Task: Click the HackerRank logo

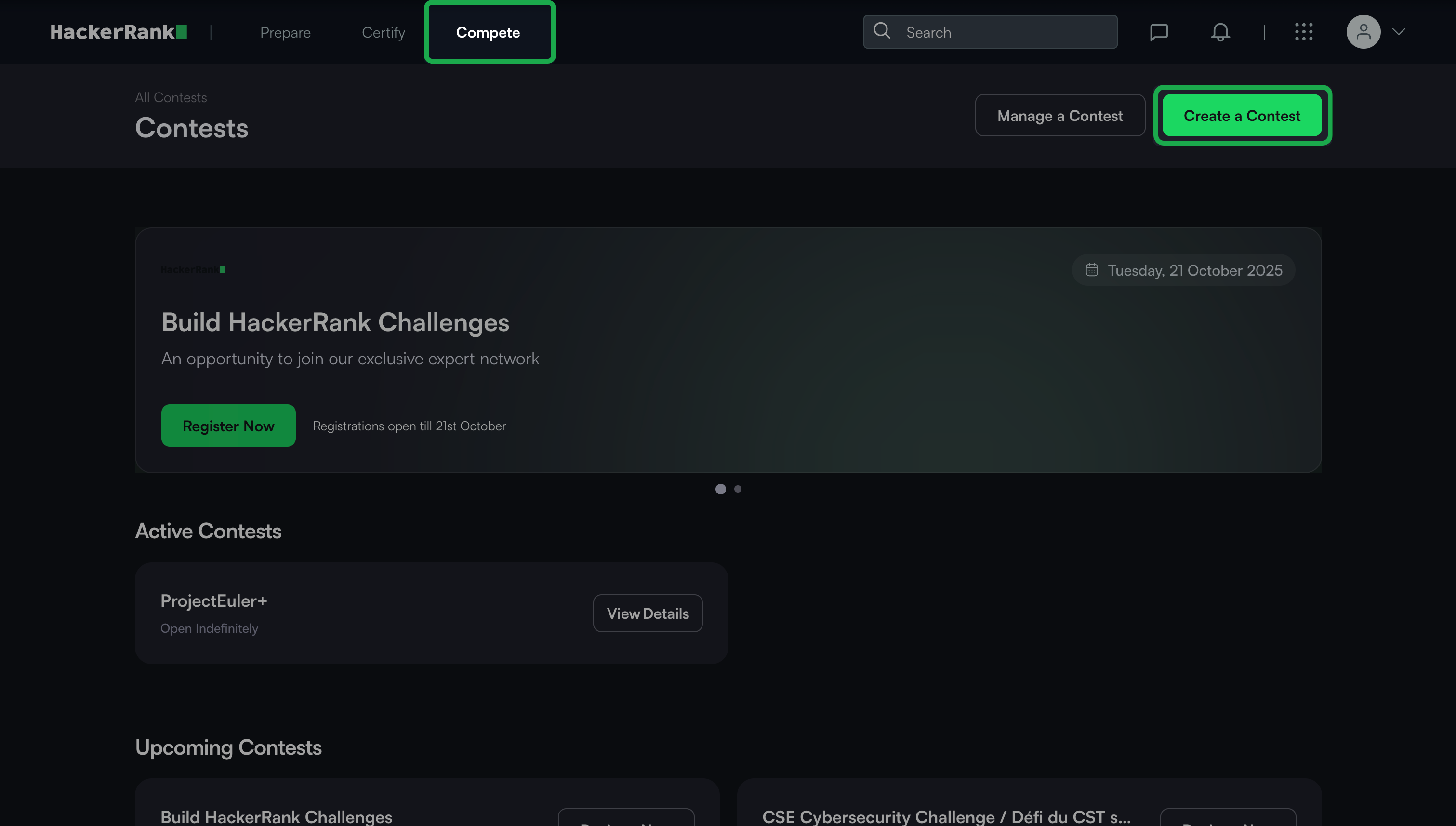Action: [118, 32]
